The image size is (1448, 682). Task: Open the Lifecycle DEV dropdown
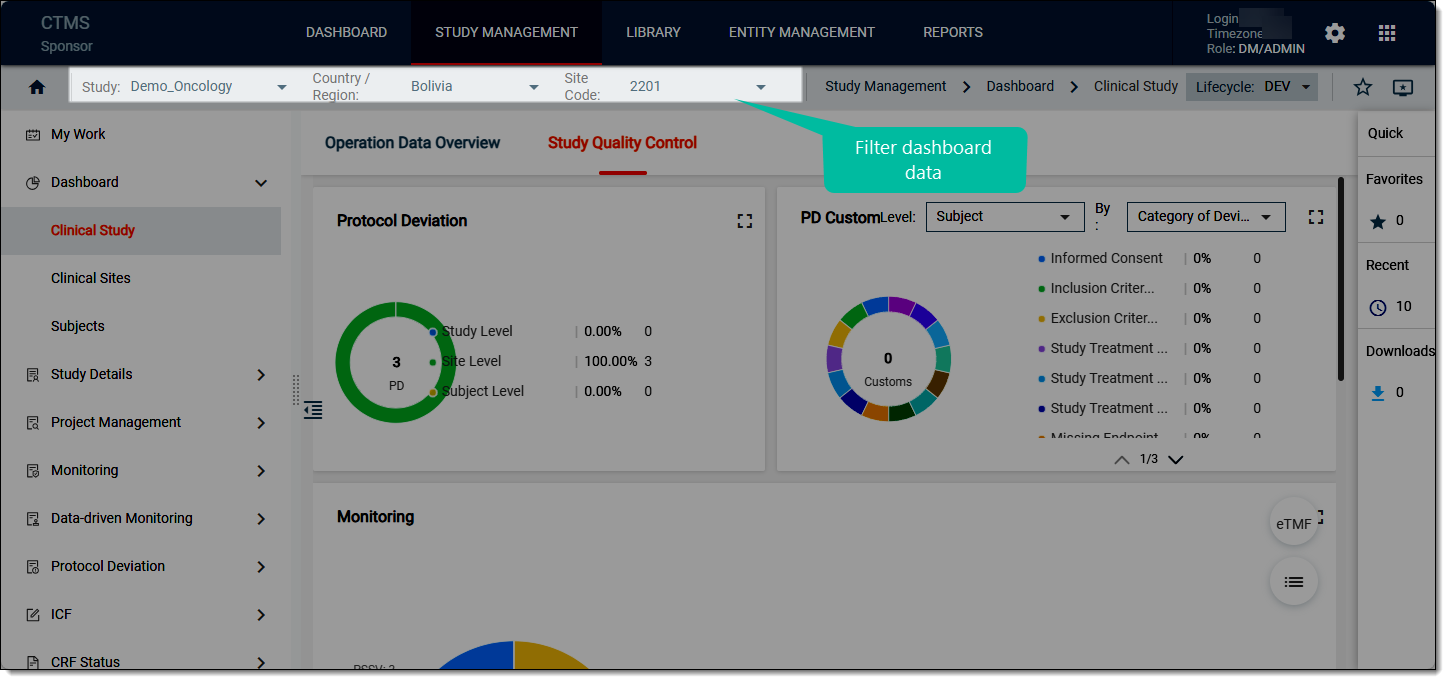tap(1252, 87)
